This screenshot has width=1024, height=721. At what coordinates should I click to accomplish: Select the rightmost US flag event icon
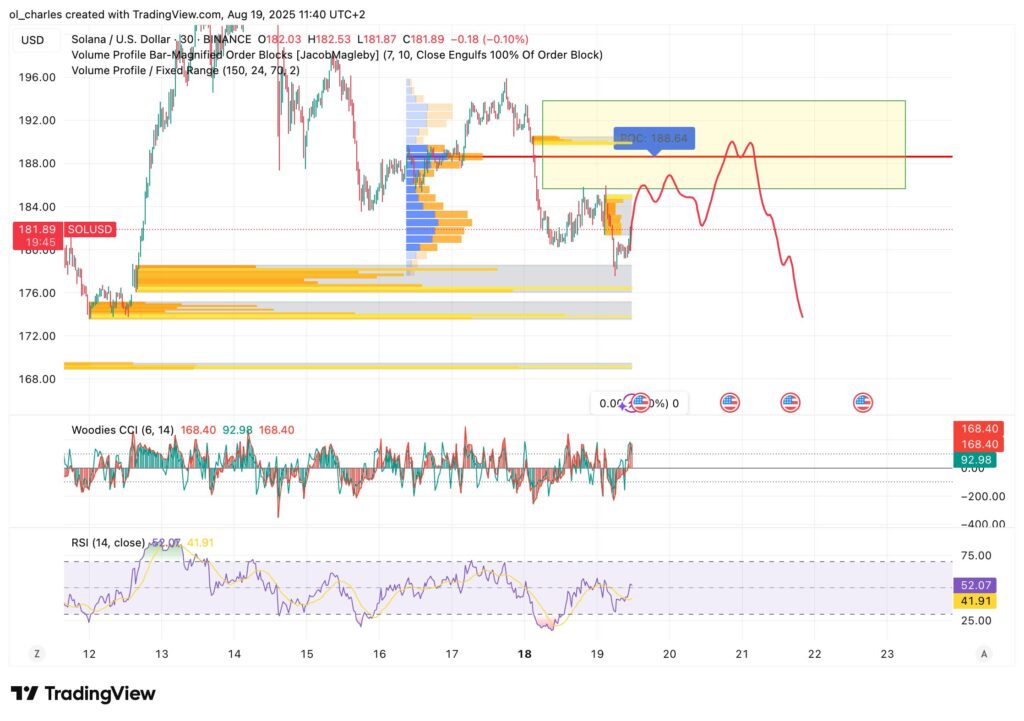point(863,403)
